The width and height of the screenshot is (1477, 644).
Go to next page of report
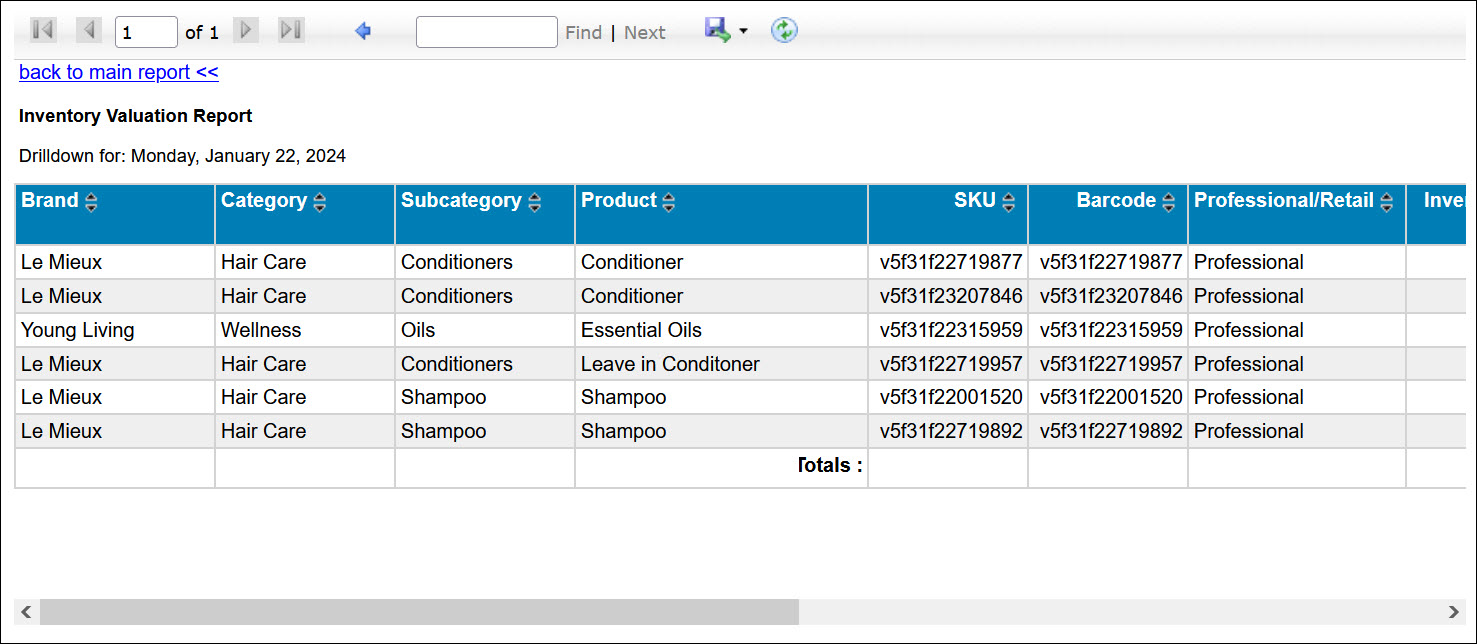(246, 31)
